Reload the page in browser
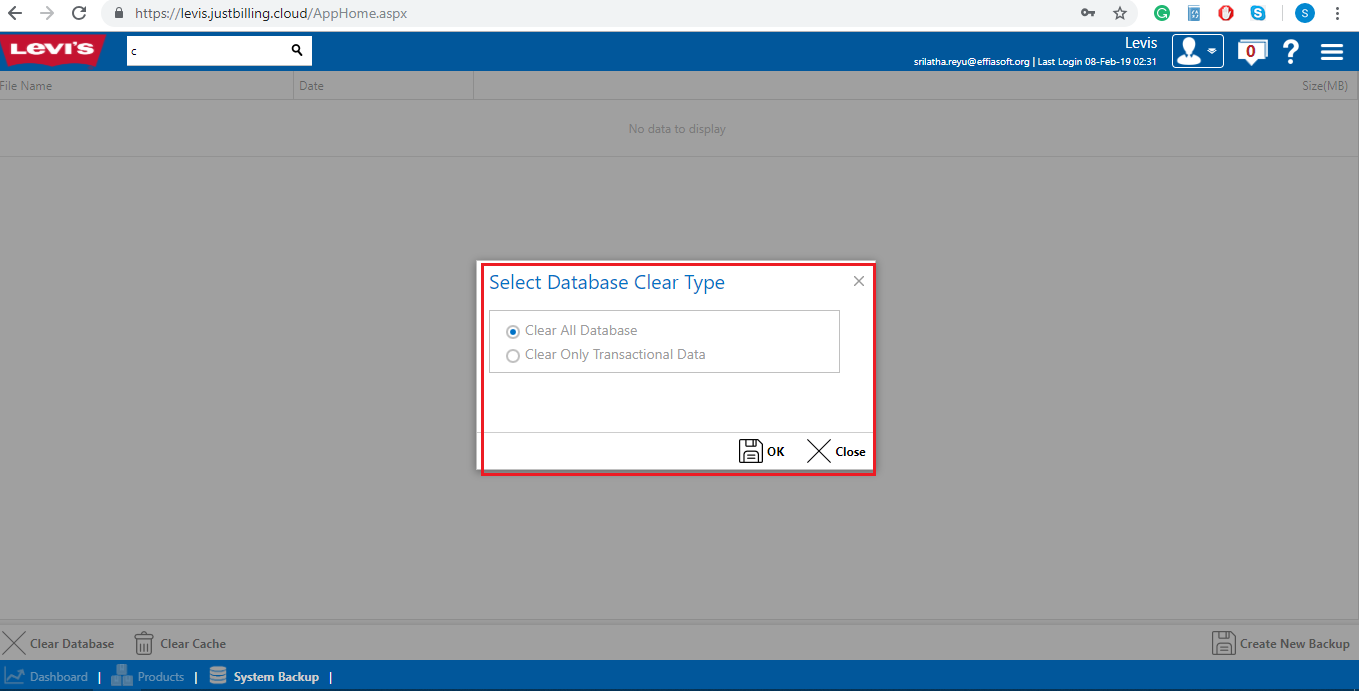 [79, 14]
